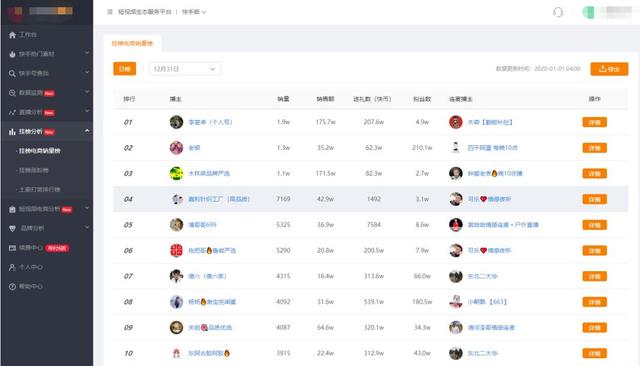Click the headset customer service icon

coord(558,12)
